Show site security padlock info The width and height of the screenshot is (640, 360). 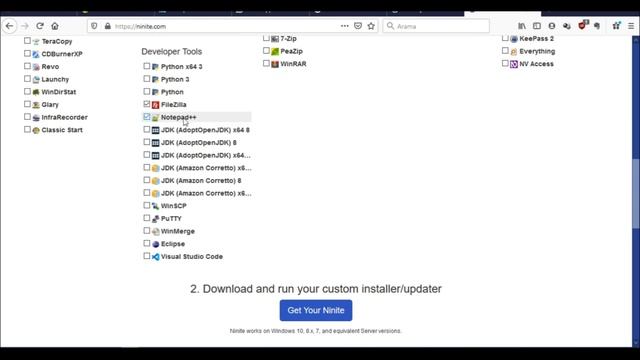tap(108, 26)
